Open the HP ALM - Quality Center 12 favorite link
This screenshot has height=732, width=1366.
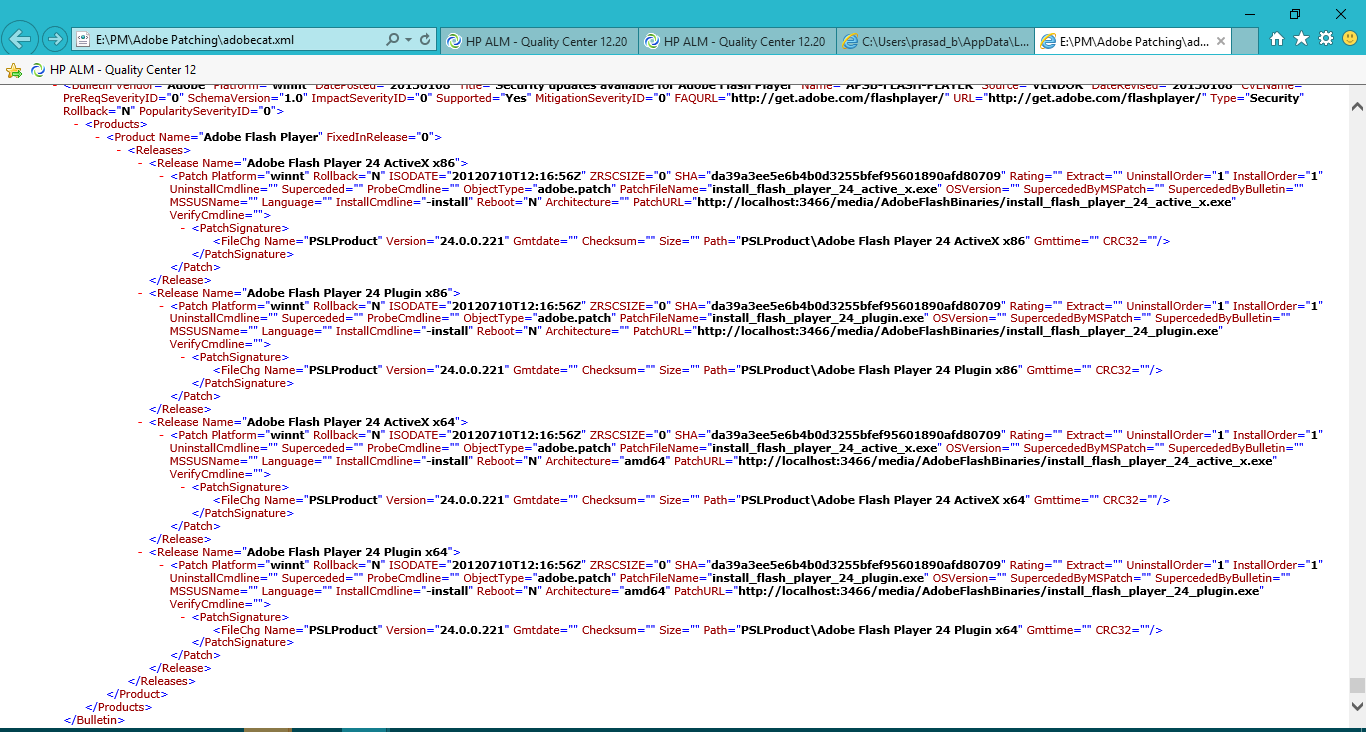pyautogui.click(x=113, y=70)
